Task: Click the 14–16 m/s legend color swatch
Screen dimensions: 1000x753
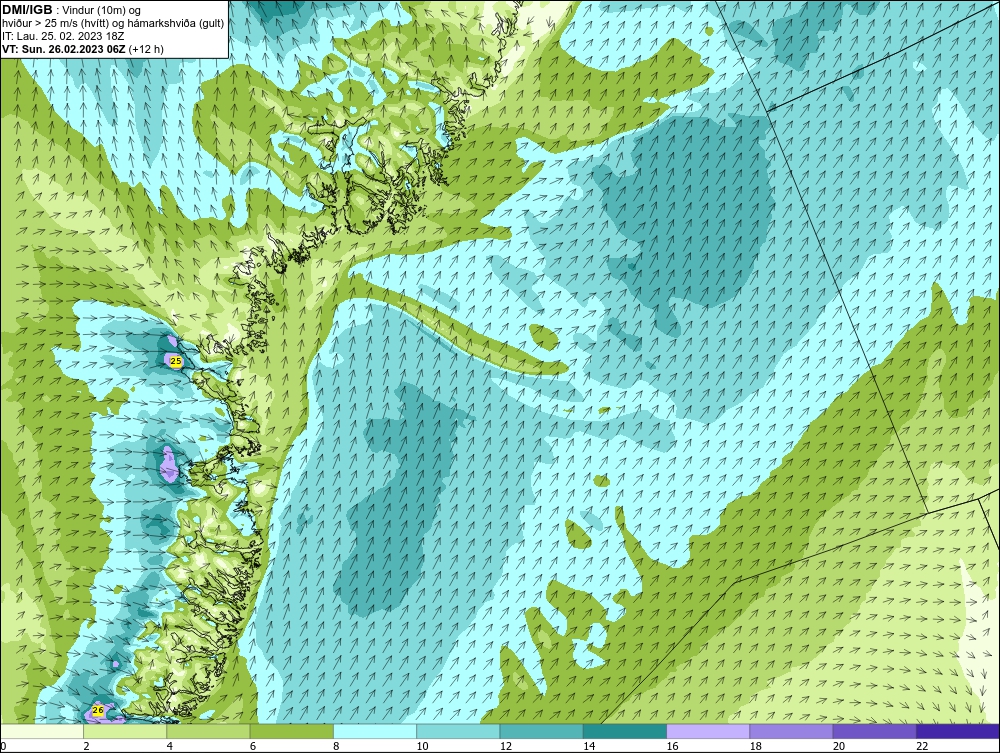Action: 624,731
